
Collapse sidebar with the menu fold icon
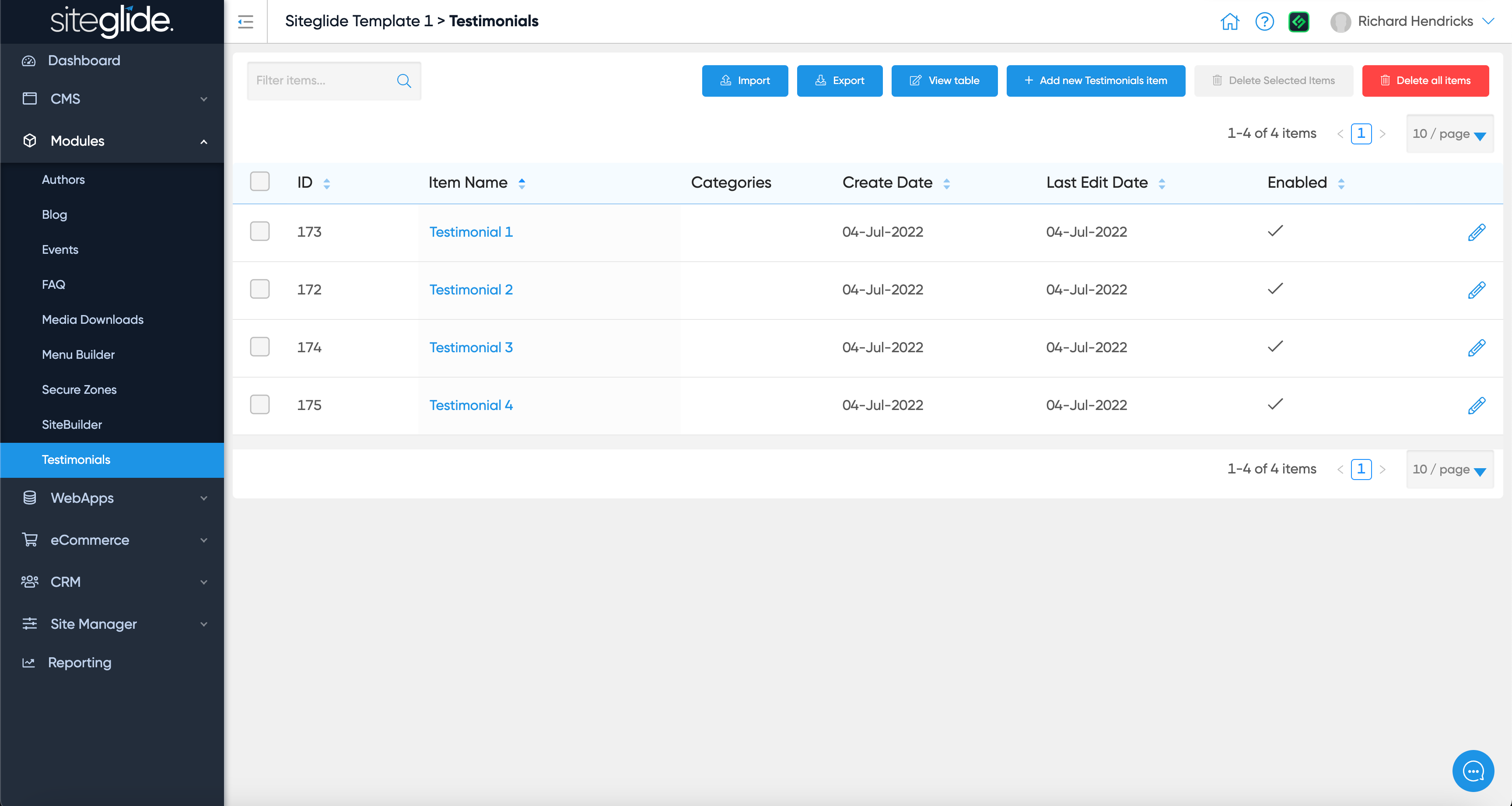(245, 22)
